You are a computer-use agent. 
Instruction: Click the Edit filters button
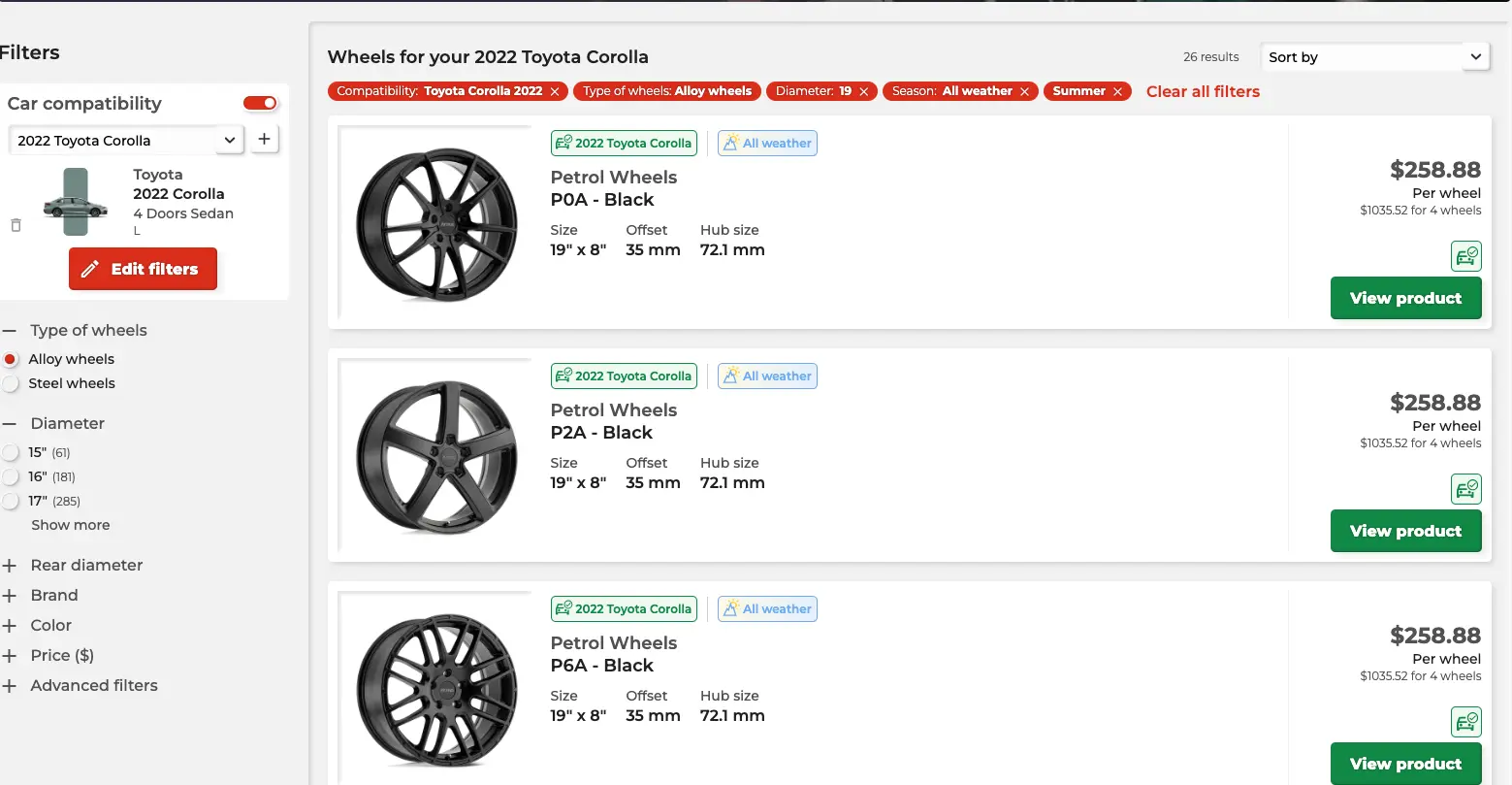(x=143, y=269)
